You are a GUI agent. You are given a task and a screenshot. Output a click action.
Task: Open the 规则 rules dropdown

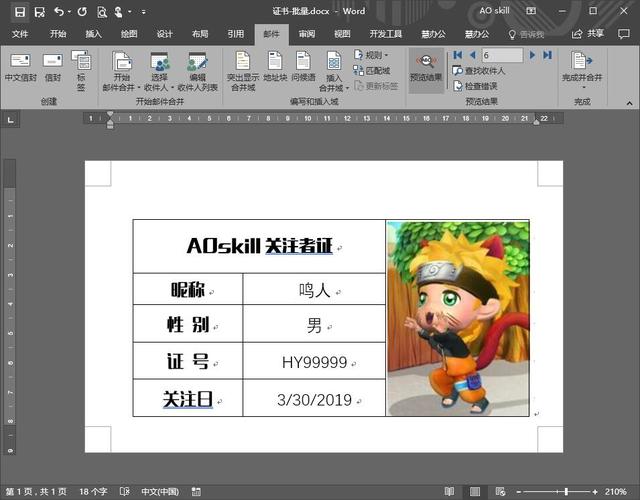371,55
